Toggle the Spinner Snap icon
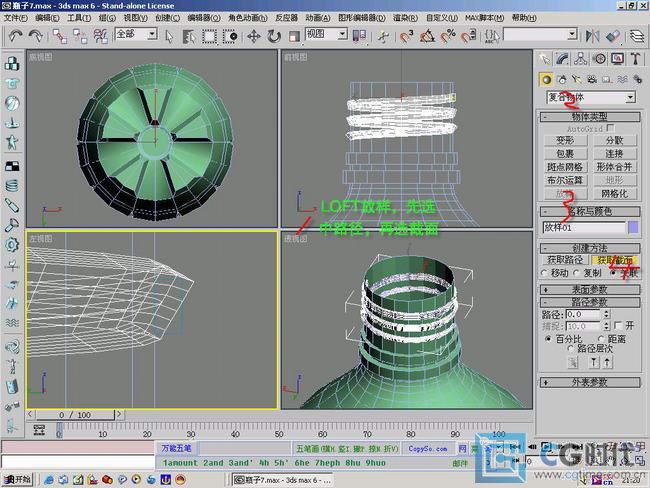This screenshot has width=650, height=488. [x=468, y=36]
